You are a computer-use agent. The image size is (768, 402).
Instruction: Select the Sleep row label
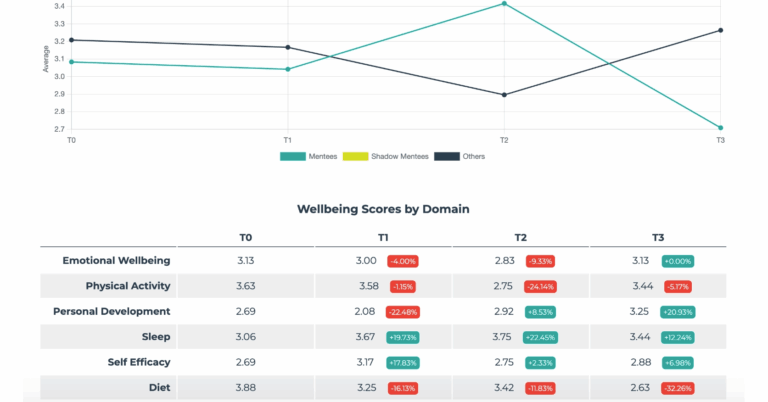[156, 337]
